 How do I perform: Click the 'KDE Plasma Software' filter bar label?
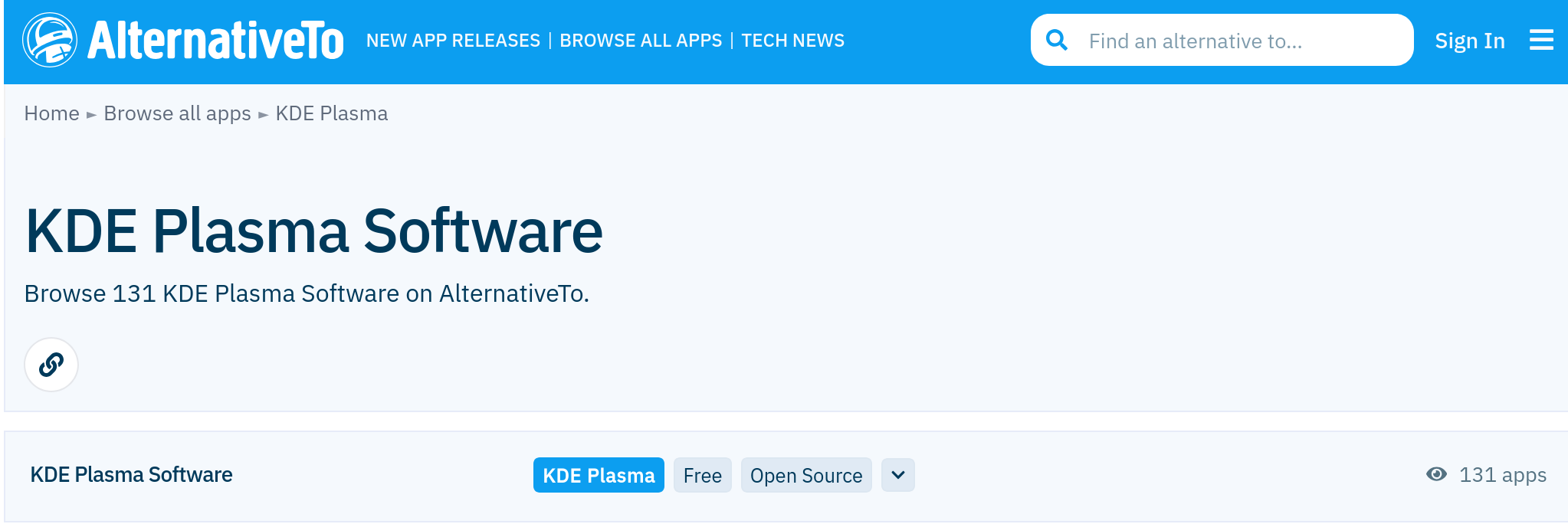[x=131, y=475]
